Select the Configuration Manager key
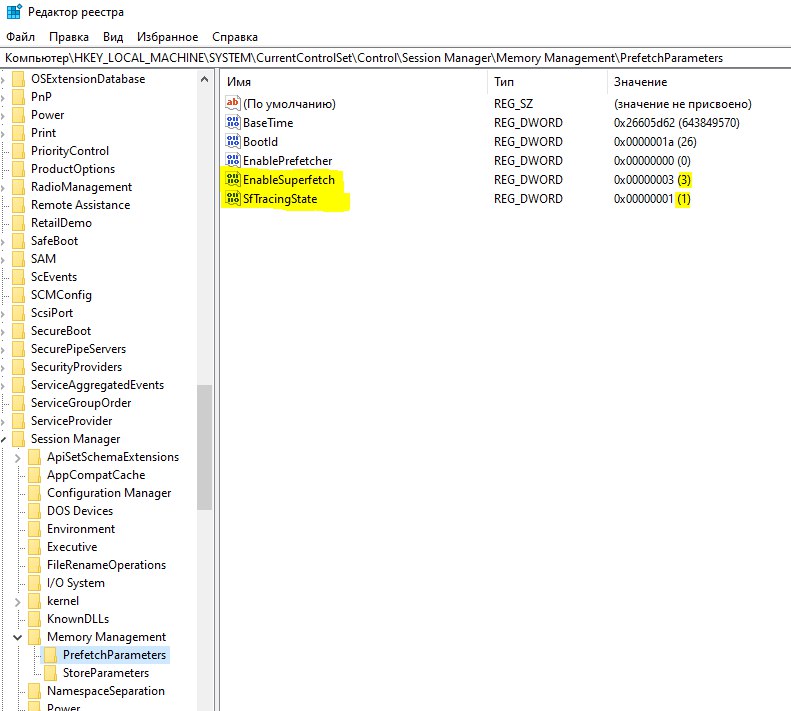This screenshot has width=791, height=711. pos(109,493)
